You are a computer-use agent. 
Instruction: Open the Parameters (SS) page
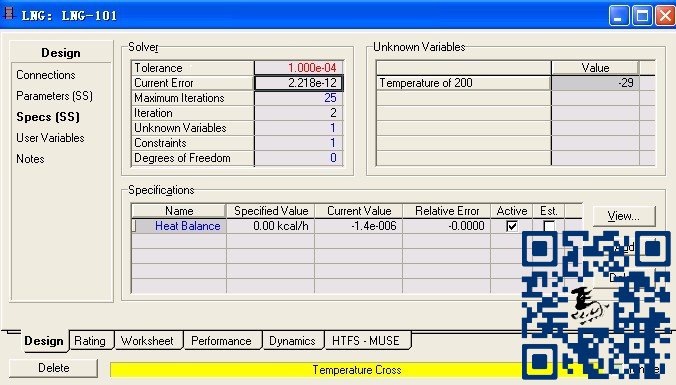pos(54,96)
